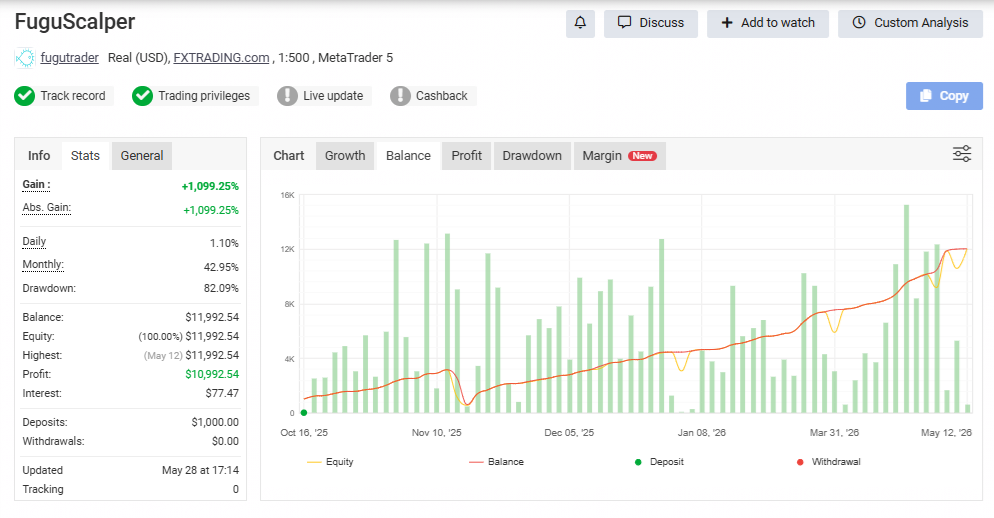Open chart settings sliders icon
This screenshot has width=994, height=518.
962,154
